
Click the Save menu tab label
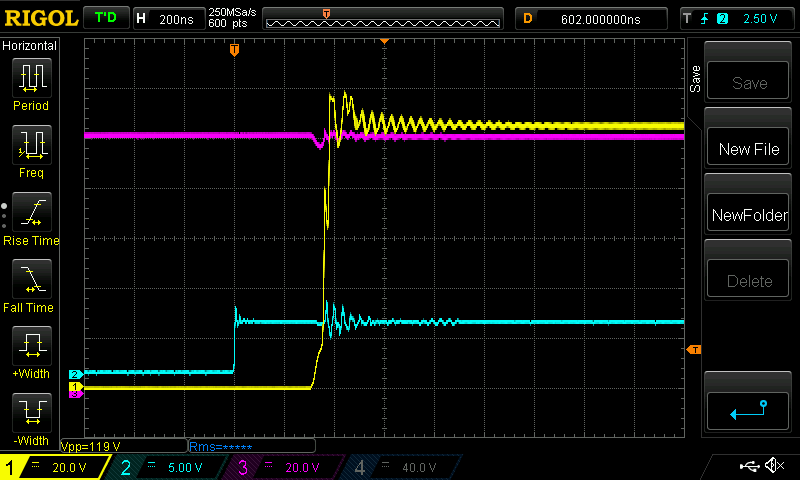click(696, 80)
